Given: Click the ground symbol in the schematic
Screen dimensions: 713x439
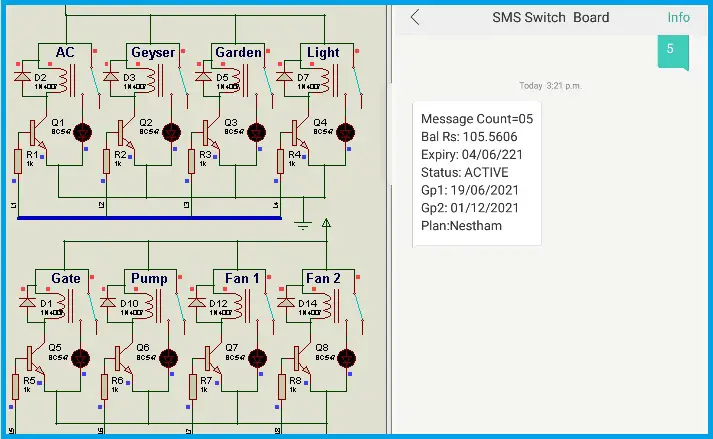Looking at the screenshot, I should (303, 224).
